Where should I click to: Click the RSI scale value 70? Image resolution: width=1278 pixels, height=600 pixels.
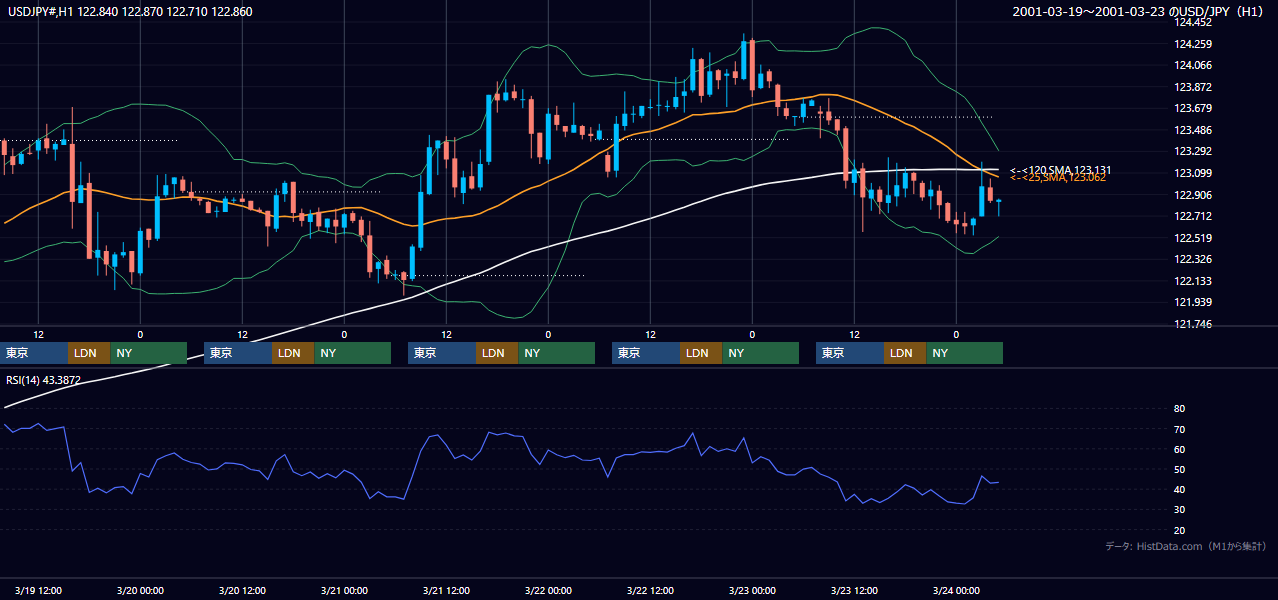click(x=1180, y=429)
